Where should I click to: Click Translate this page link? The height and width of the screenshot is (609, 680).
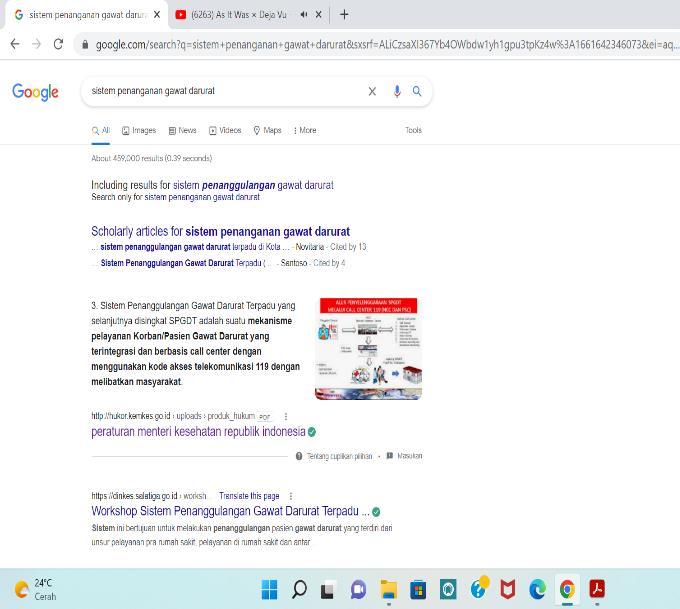coord(249,496)
